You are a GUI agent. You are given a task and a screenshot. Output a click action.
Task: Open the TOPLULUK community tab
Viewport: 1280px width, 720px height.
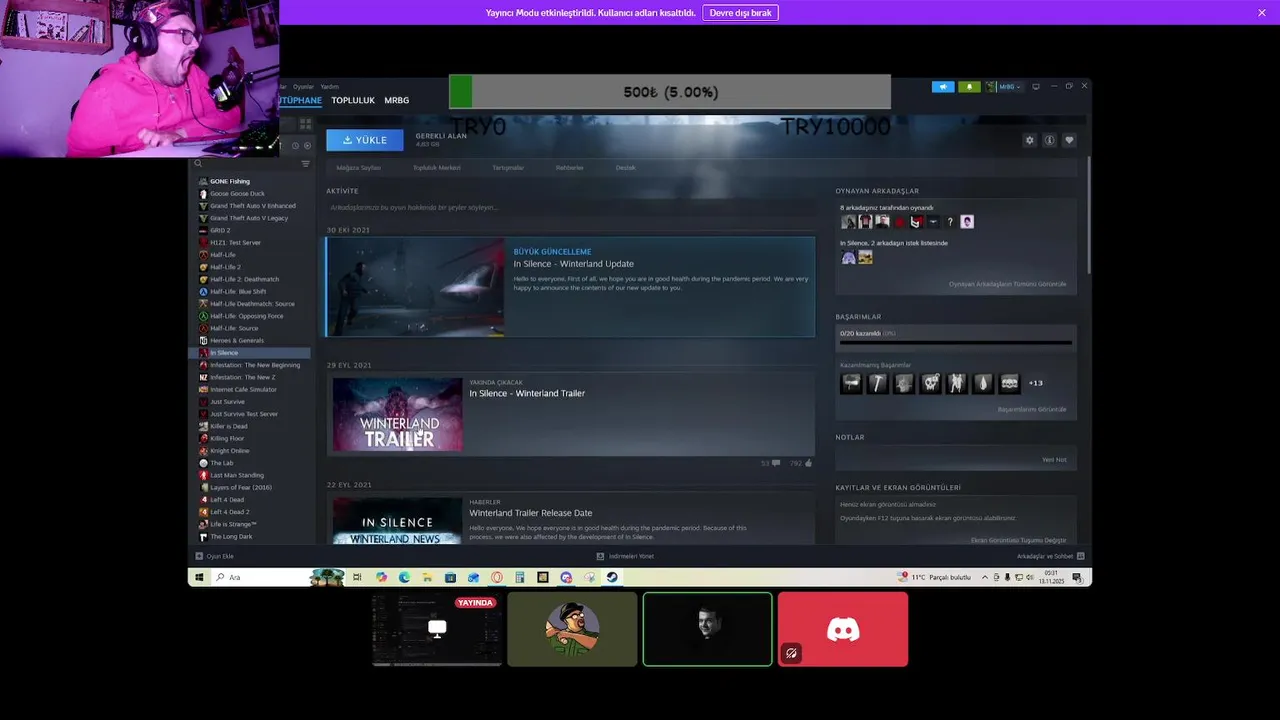point(353,100)
